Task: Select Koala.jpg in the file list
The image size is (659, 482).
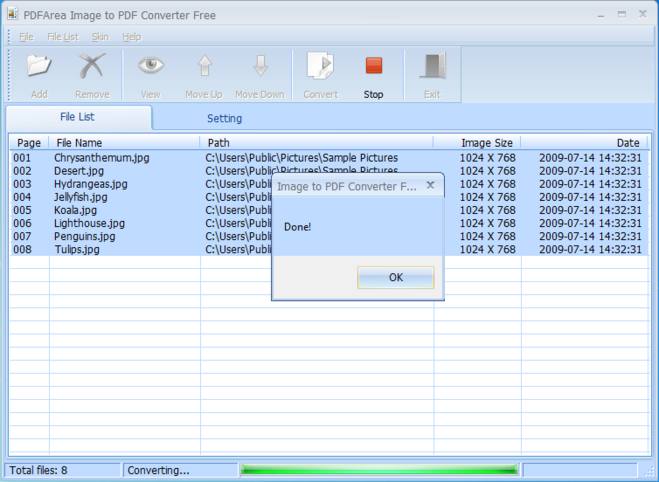Action: click(x=75, y=210)
